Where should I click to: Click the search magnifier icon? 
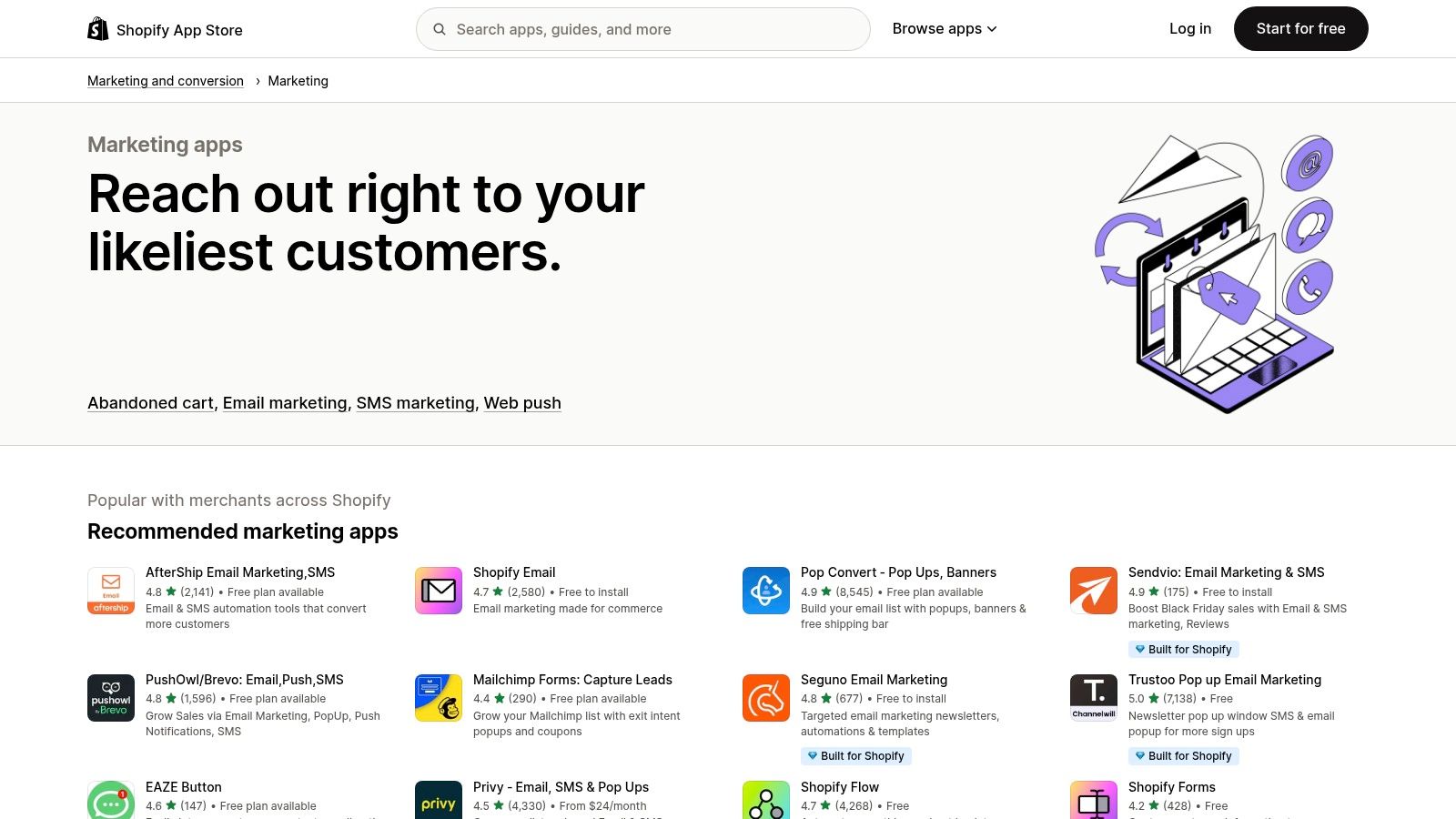440,28
